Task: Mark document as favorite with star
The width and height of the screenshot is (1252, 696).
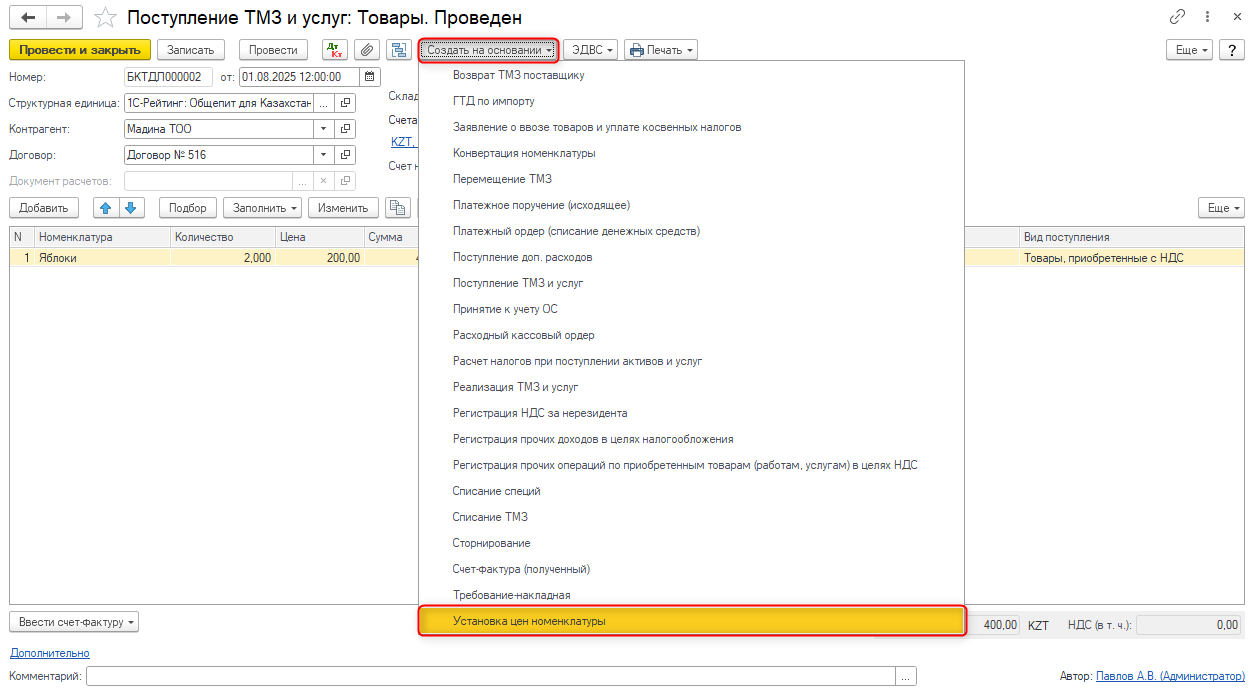Action: click(x=105, y=18)
